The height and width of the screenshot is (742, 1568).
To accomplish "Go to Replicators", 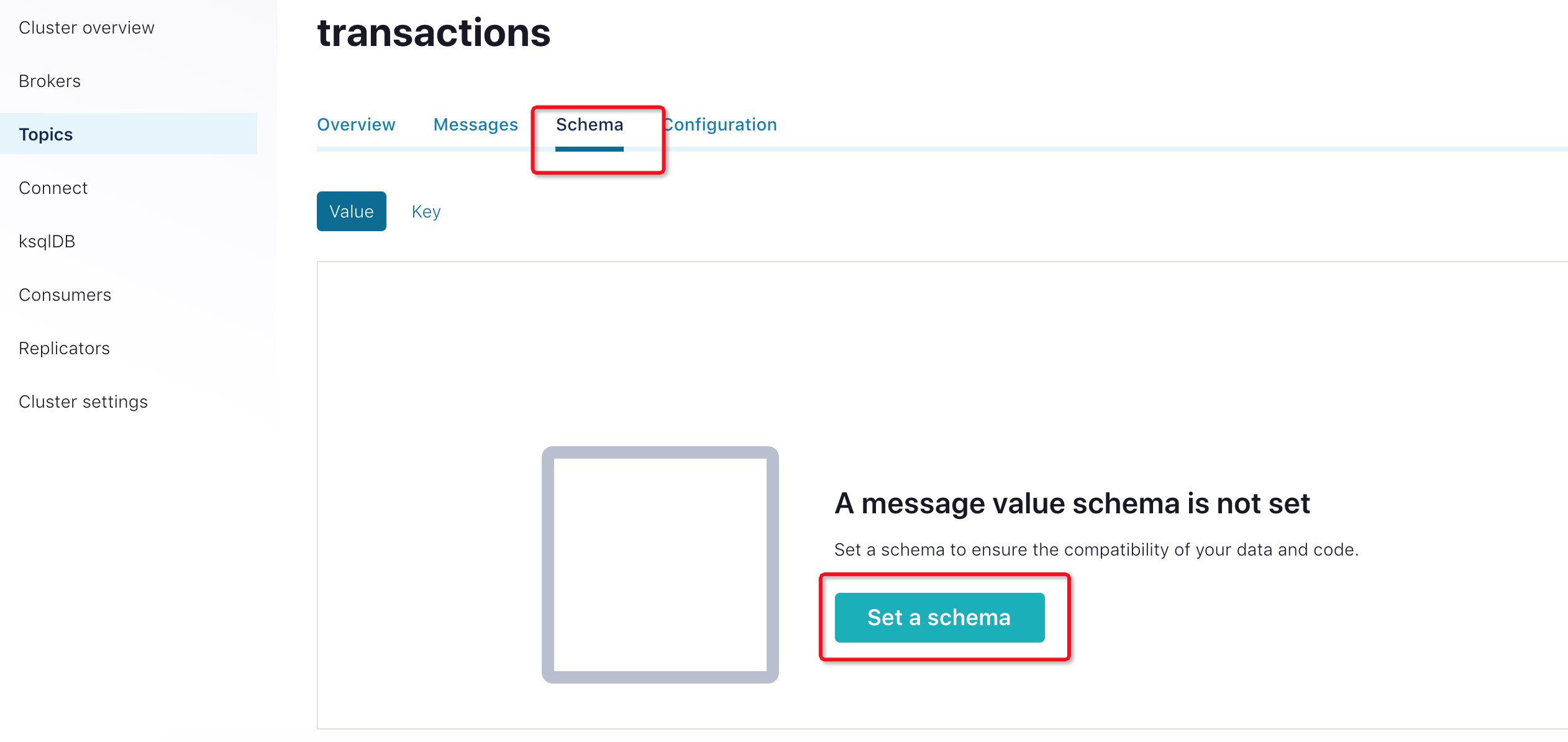I will coord(64,348).
